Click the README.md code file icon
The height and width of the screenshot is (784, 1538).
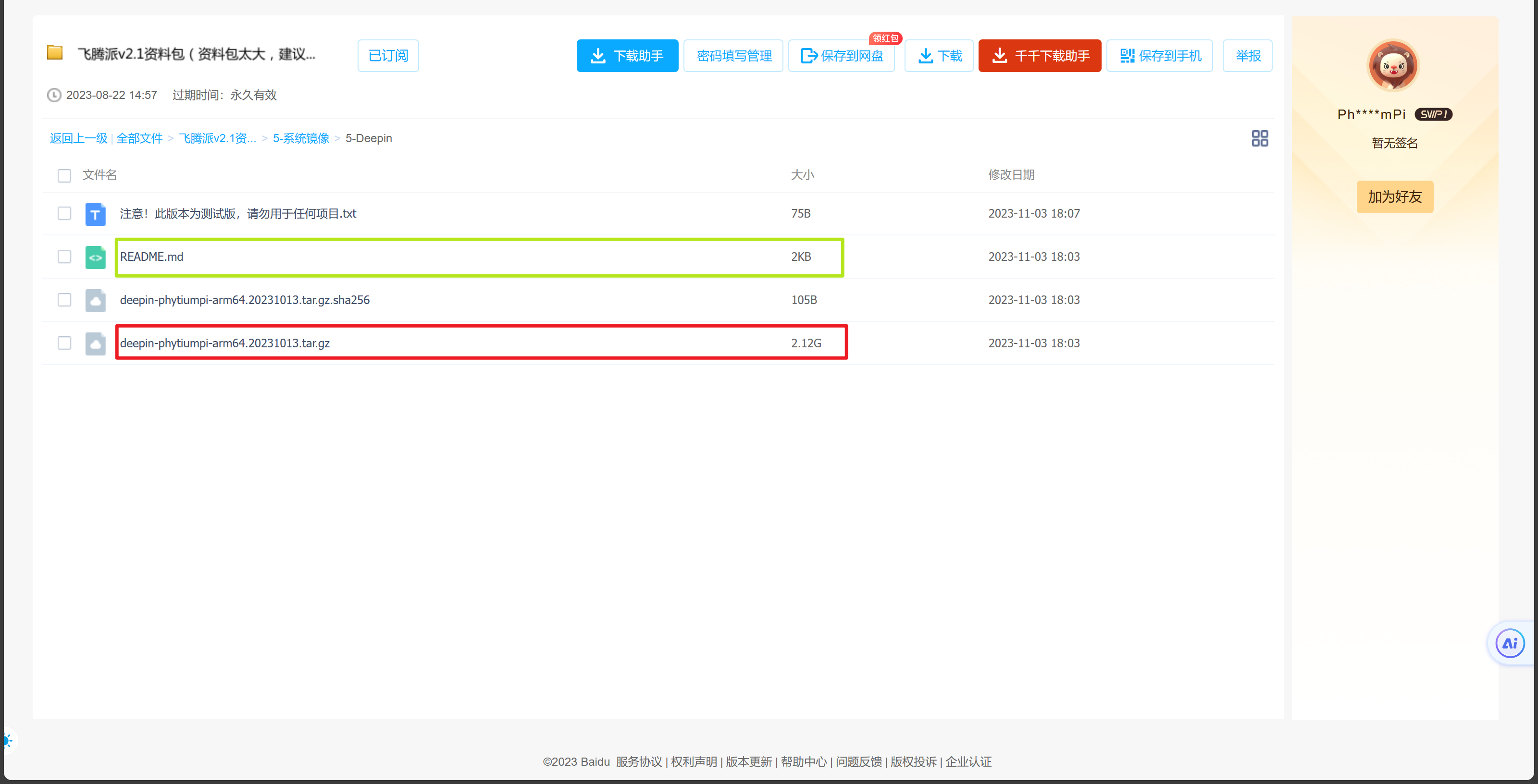(96, 257)
